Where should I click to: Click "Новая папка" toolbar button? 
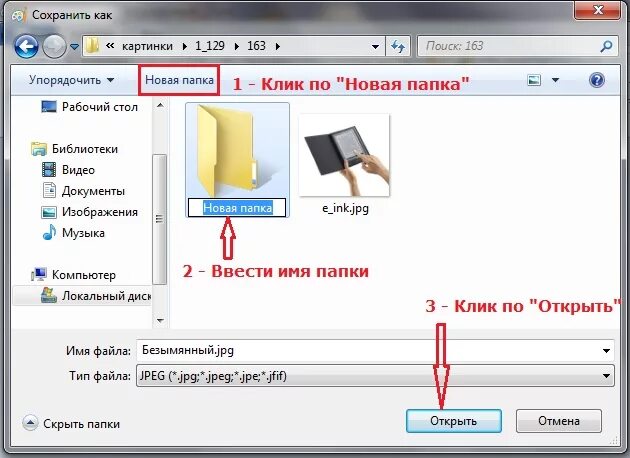(179, 80)
